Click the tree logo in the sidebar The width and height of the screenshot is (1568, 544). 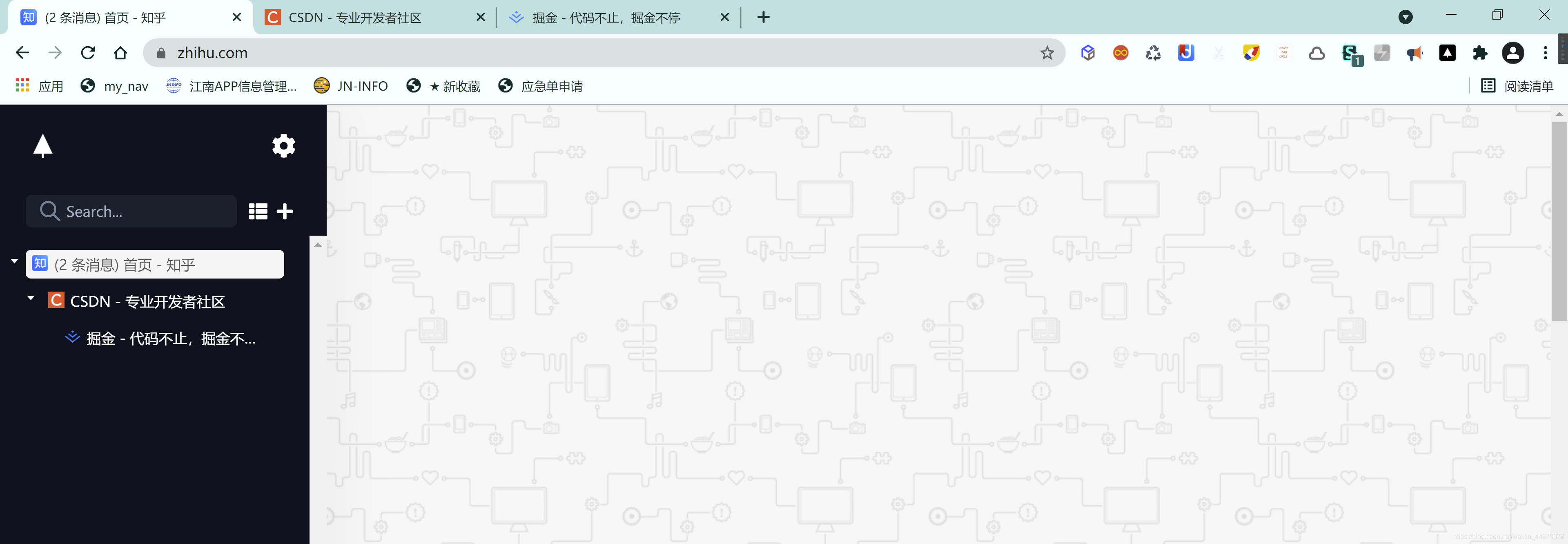(42, 146)
